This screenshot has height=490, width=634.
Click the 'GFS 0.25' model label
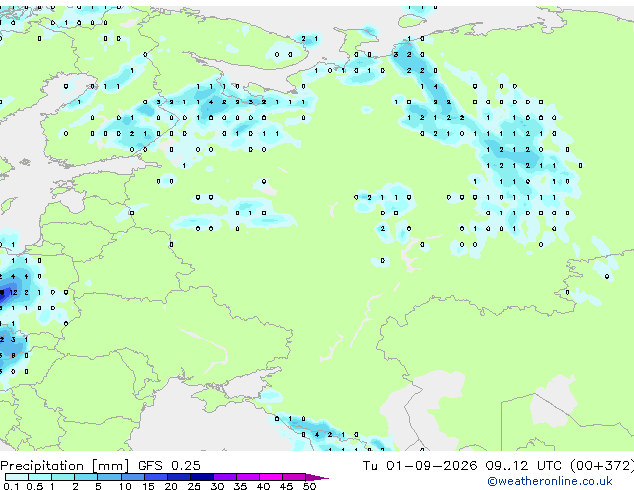169,465
